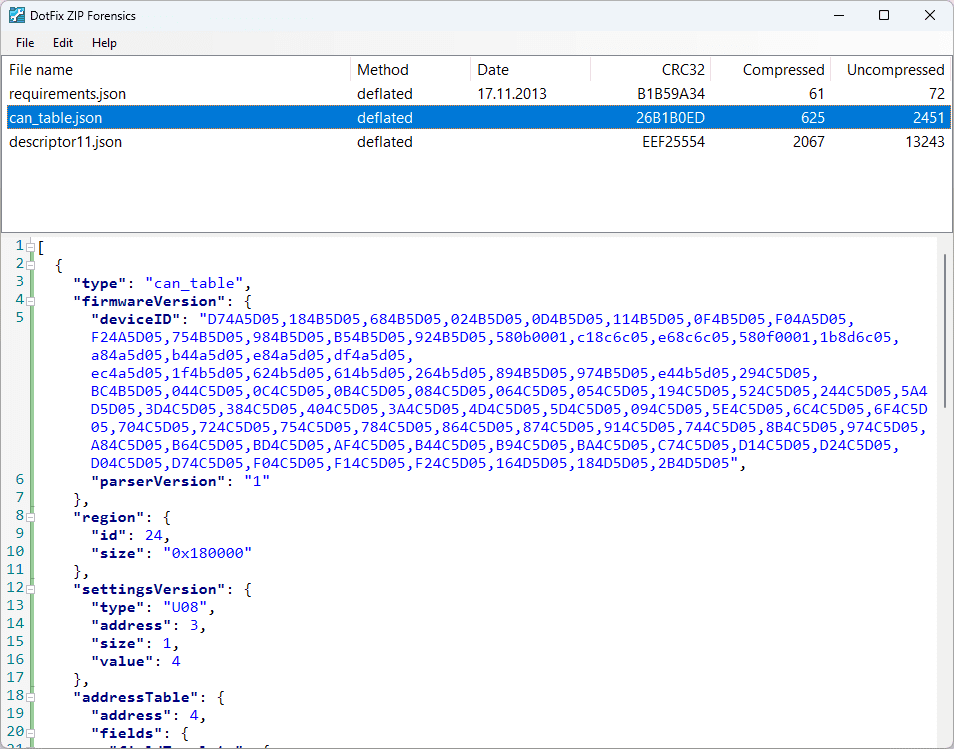Minimize the DotFix ZIP Forensics window
The height and width of the screenshot is (749, 954).
point(839,15)
